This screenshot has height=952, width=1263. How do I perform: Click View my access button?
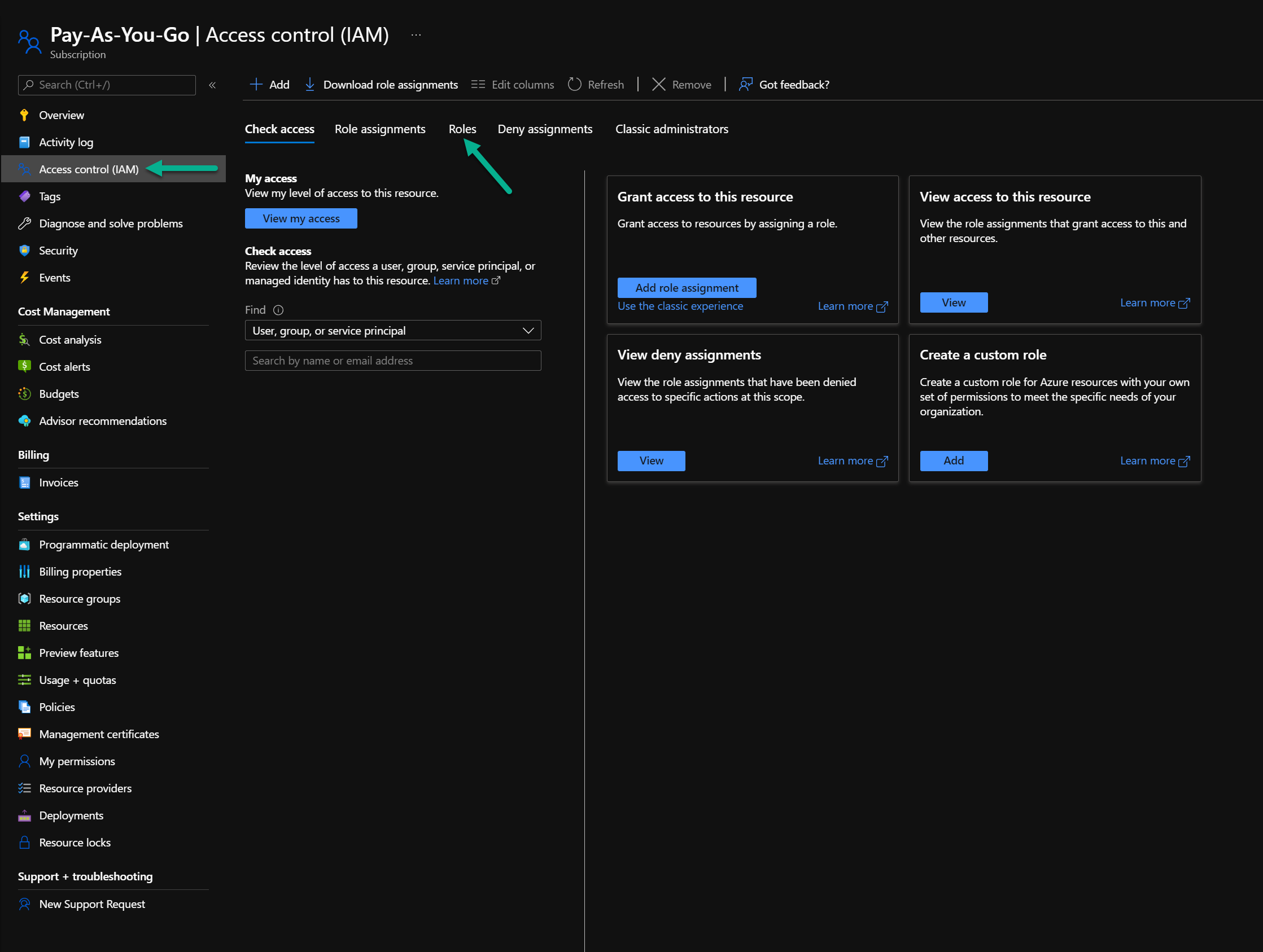coord(300,218)
